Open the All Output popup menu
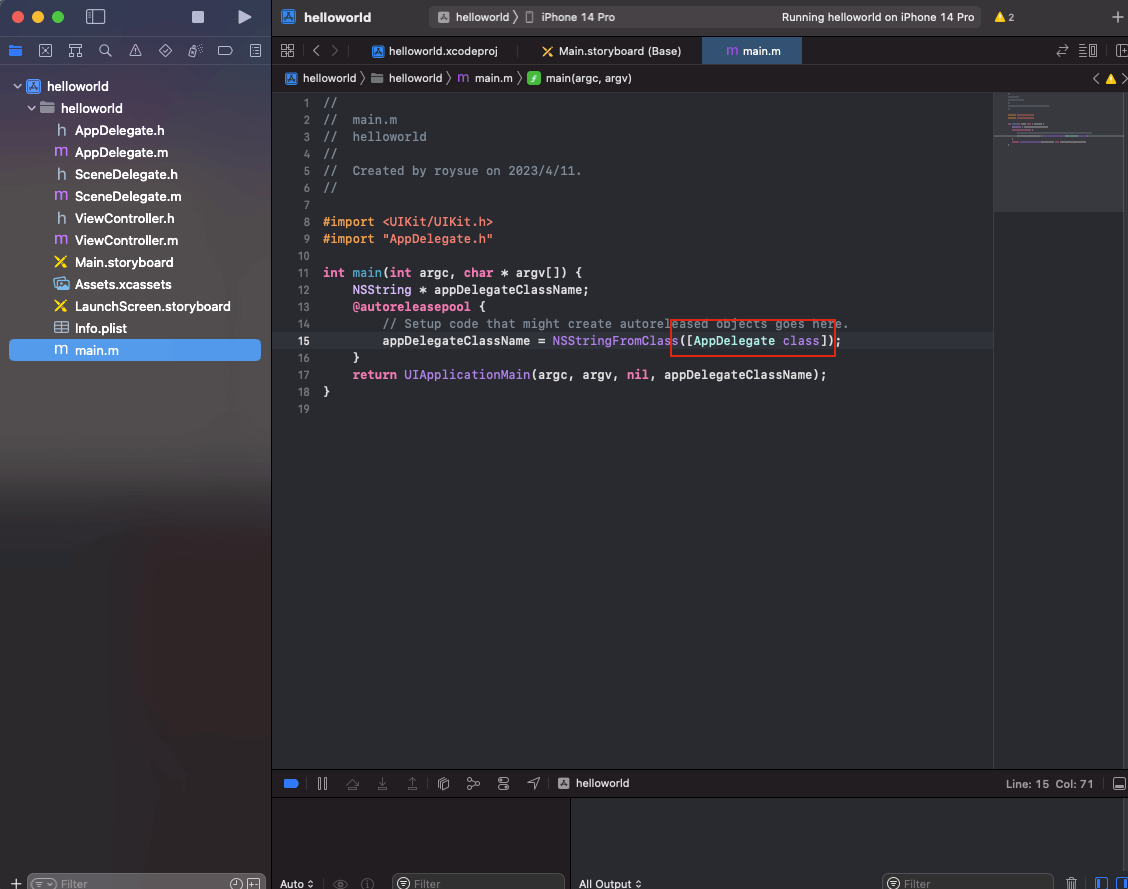The image size is (1128, 889). point(610,883)
